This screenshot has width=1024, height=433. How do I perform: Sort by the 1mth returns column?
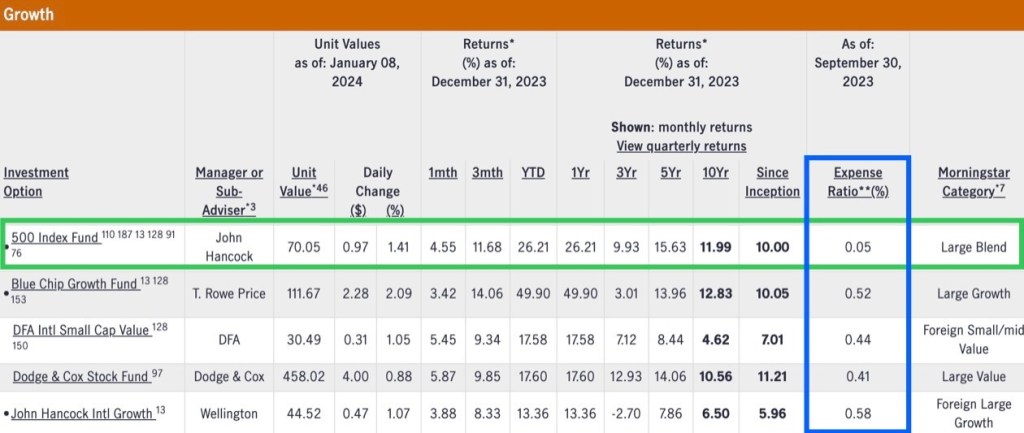coord(444,173)
